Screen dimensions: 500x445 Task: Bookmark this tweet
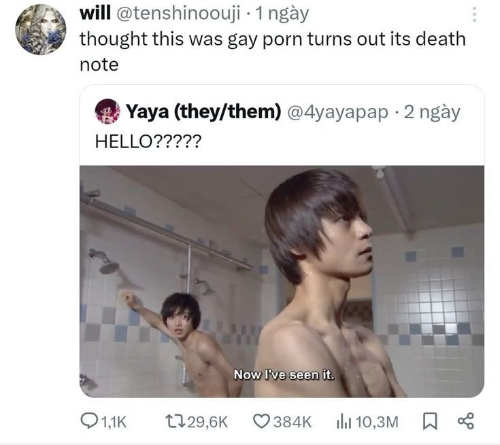(x=430, y=421)
